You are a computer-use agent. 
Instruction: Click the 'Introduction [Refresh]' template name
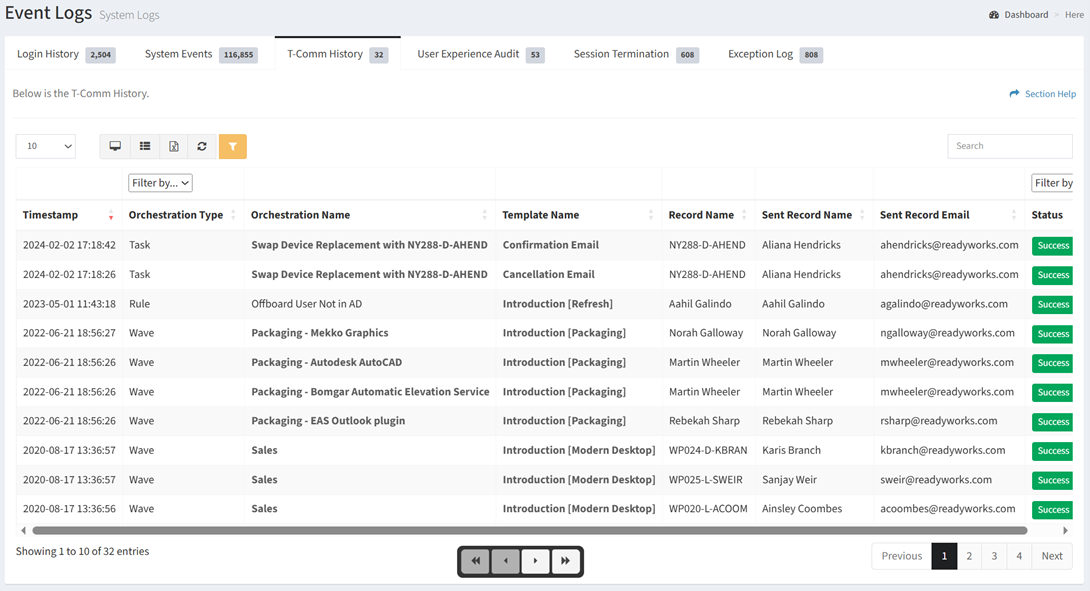coord(558,304)
